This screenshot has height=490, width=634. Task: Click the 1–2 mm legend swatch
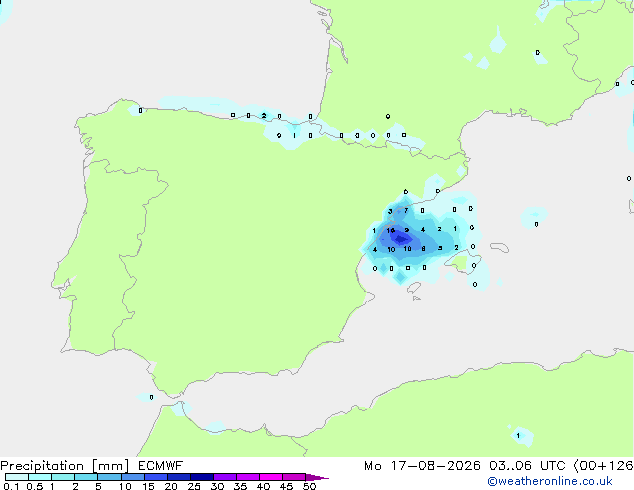63,477
